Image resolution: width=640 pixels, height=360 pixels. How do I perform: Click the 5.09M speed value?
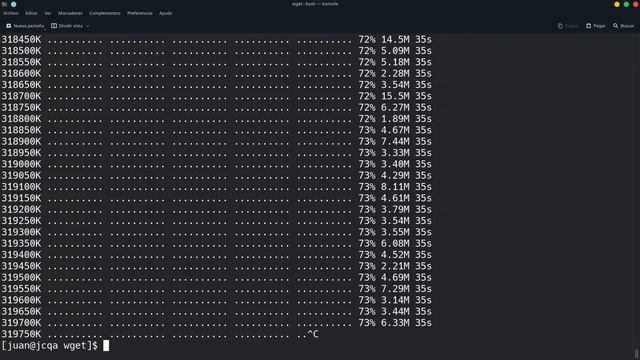point(395,51)
